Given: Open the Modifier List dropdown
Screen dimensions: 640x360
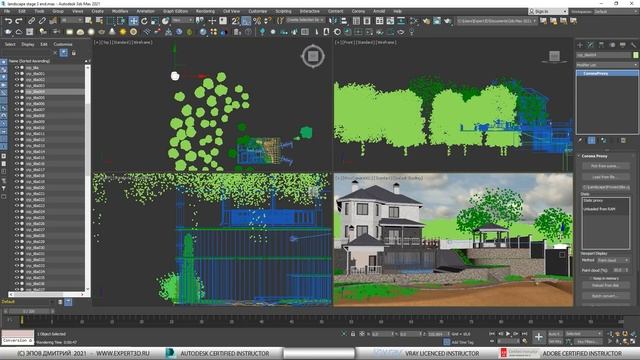Looking at the screenshot, I should (x=607, y=65).
